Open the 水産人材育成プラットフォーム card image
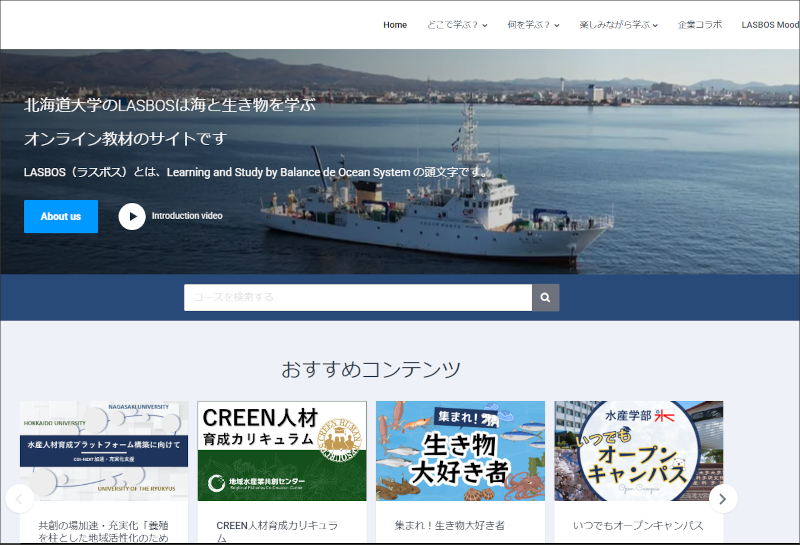This screenshot has width=800, height=545. [104, 451]
